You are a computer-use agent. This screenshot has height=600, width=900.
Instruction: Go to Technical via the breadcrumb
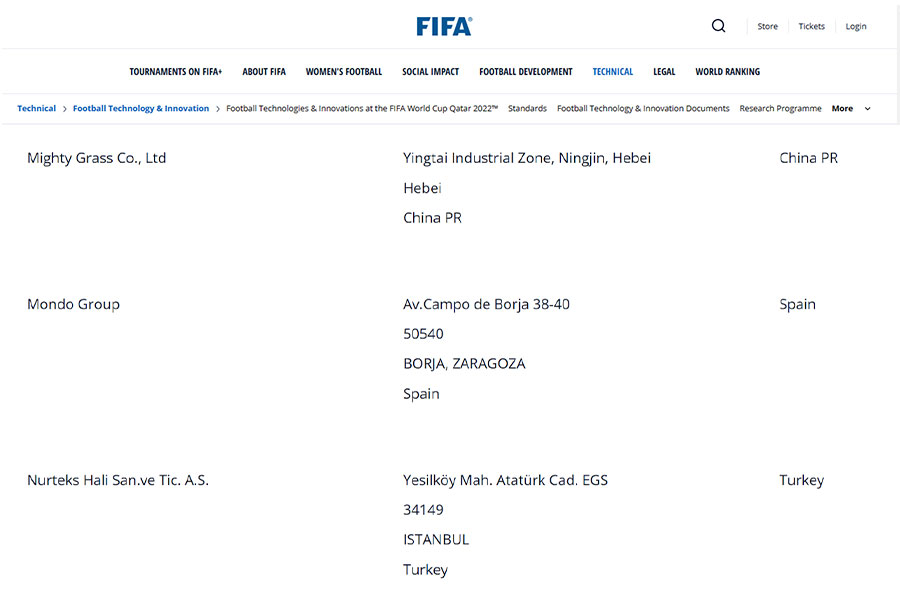pyautogui.click(x=36, y=108)
